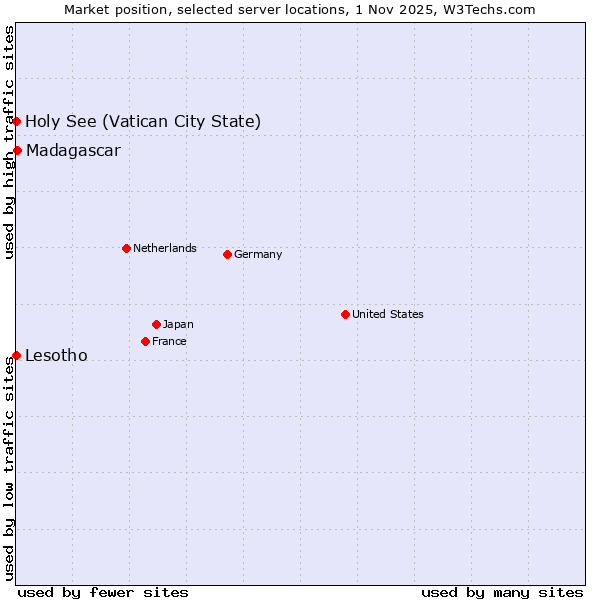600x600 pixels.
Task: Select the 'Lesotho' text label
Action: 56,356
